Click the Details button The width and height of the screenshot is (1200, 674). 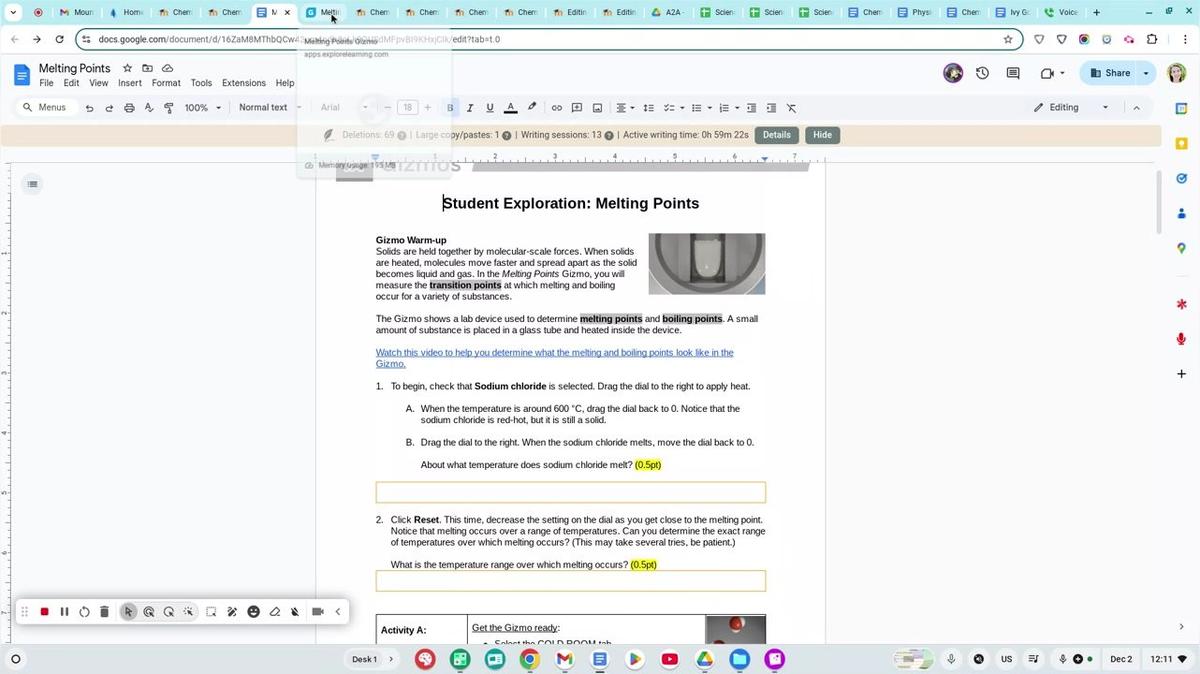pos(776,135)
